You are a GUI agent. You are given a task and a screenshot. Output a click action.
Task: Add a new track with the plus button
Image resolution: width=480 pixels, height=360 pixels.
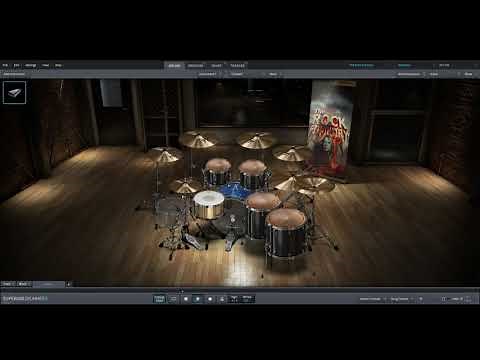(x=69, y=284)
